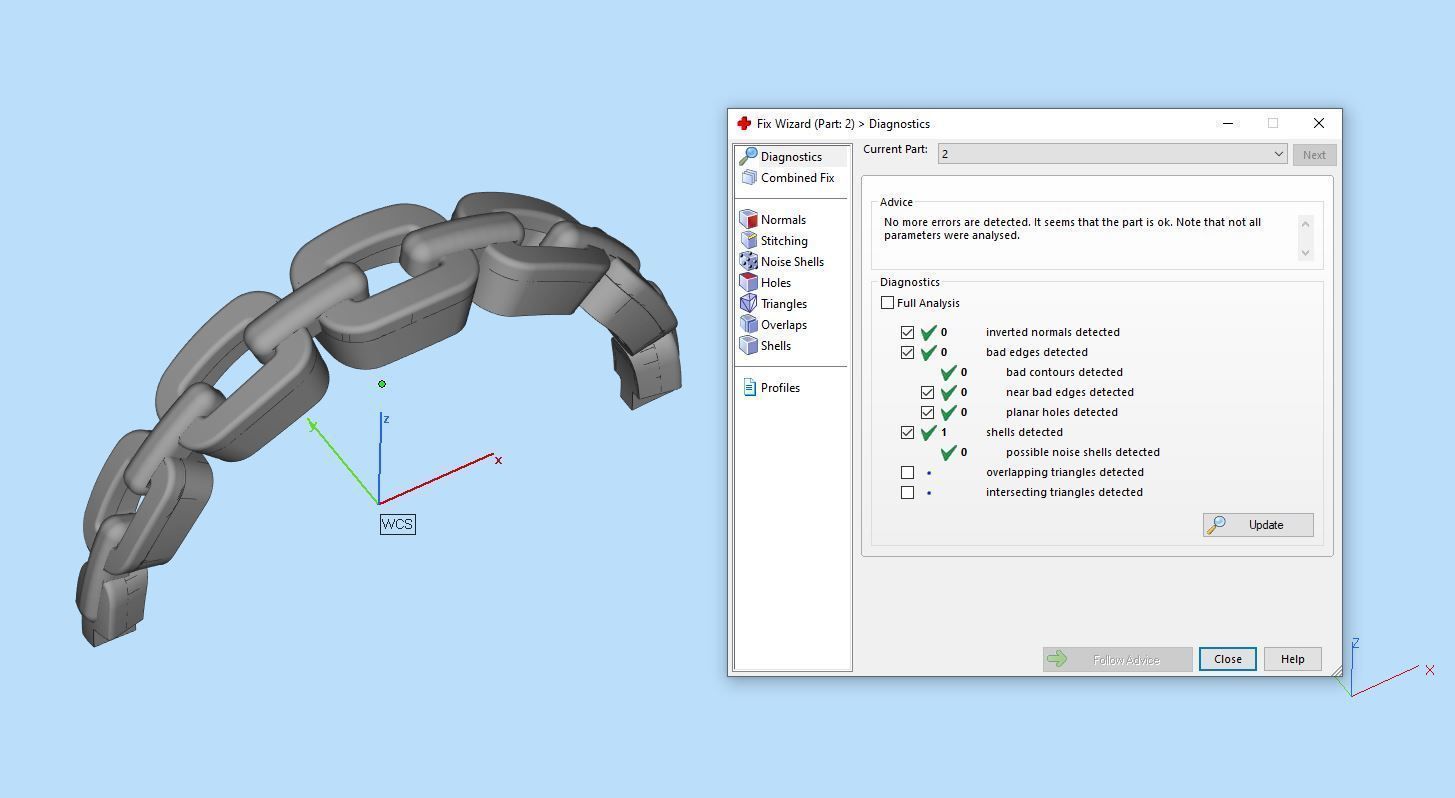This screenshot has height=798, width=1455.
Task: Click the Advice text message
Action: tap(1072, 229)
